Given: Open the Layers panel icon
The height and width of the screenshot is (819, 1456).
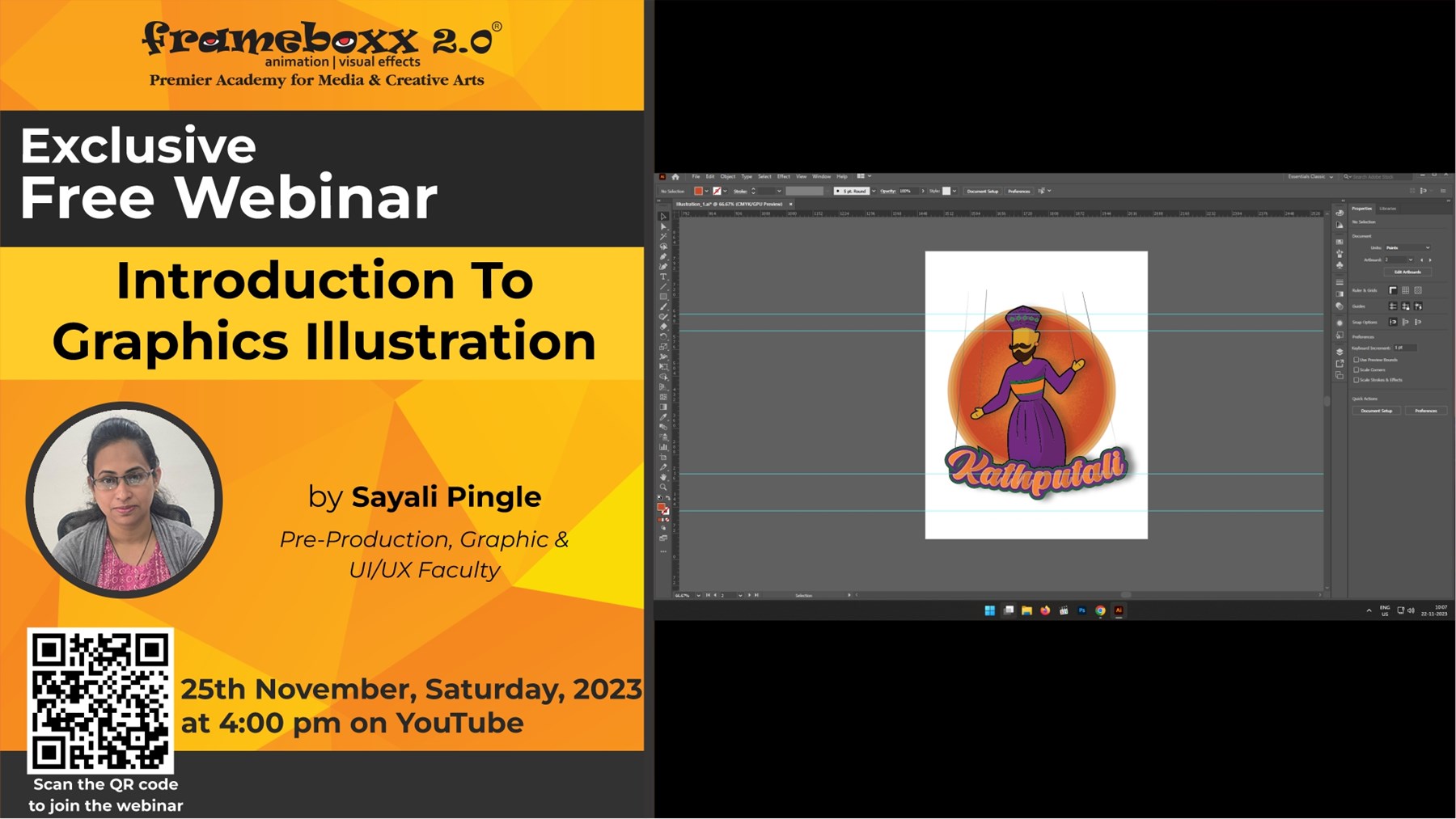Looking at the screenshot, I should [x=1340, y=352].
